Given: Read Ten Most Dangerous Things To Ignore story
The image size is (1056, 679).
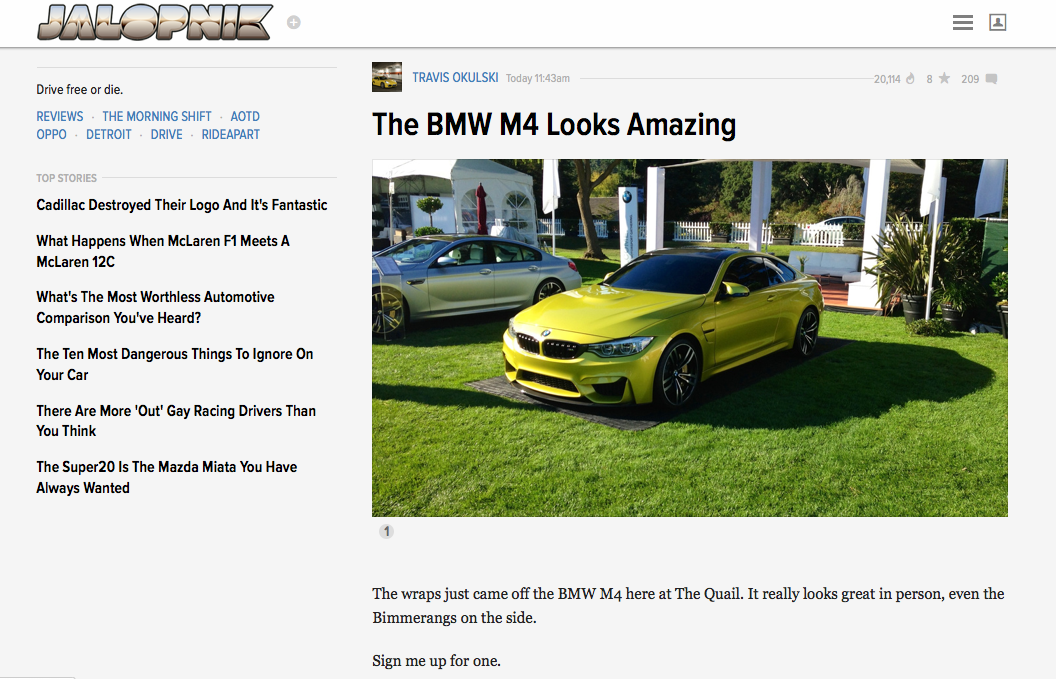Looking at the screenshot, I should (174, 364).
